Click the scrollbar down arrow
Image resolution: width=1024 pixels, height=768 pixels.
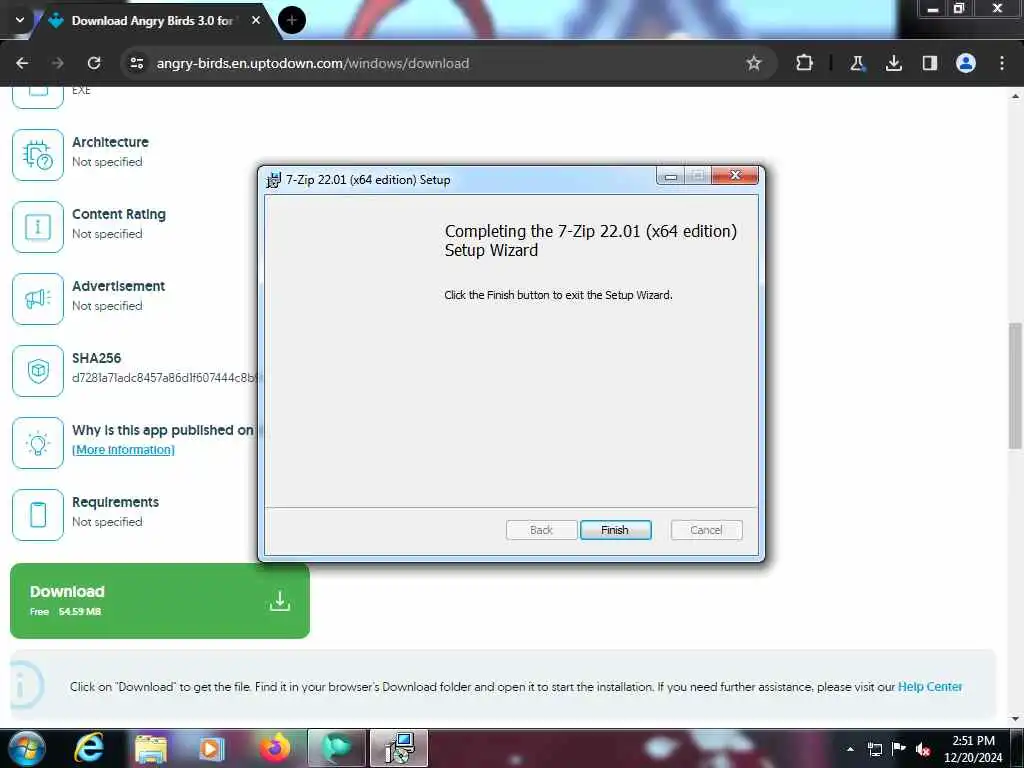pyautogui.click(x=1015, y=719)
